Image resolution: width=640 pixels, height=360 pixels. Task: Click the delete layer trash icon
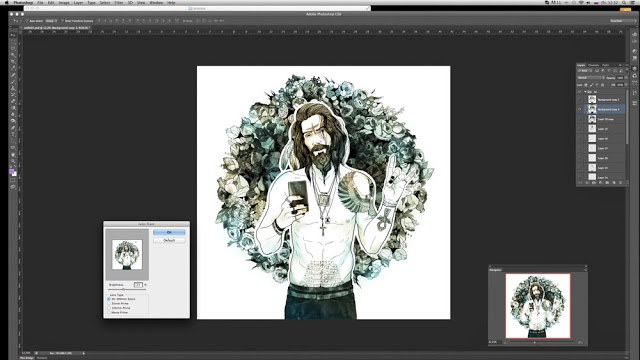pyautogui.click(x=620, y=182)
